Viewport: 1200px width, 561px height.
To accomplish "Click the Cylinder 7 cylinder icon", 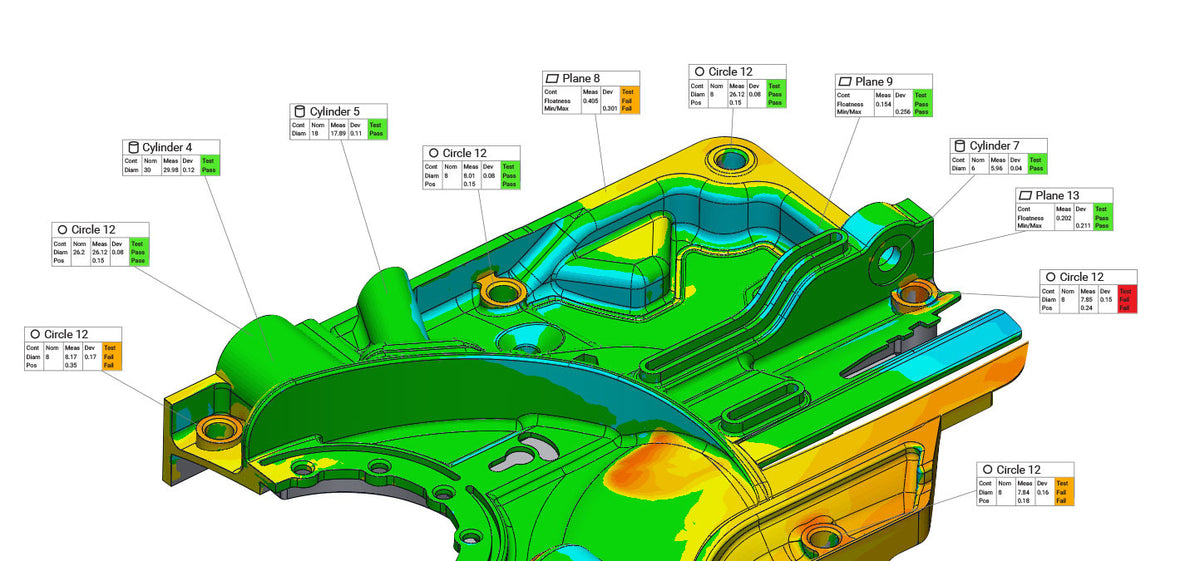I will coord(959,146).
